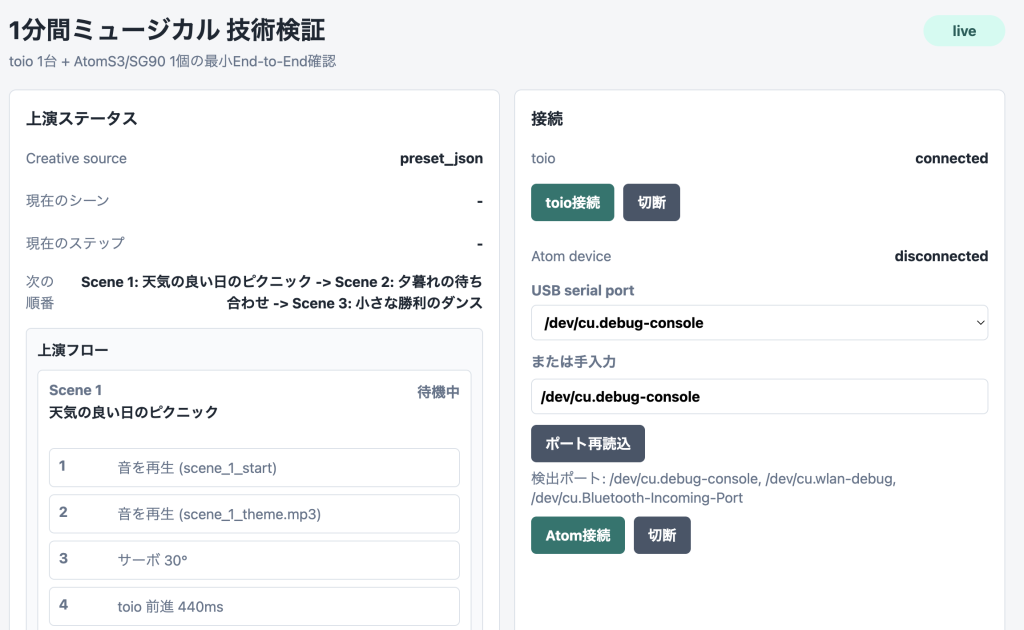Select step 4 toio 前進 440ms
The image size is (1024, 630).
coord(254,606)
